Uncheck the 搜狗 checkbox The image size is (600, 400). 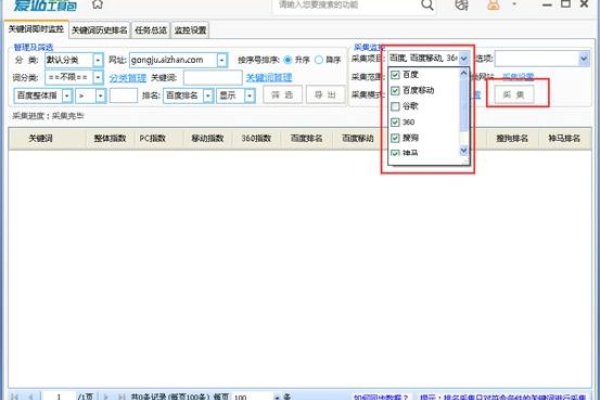pyautogui.click(x=395, y=138)
